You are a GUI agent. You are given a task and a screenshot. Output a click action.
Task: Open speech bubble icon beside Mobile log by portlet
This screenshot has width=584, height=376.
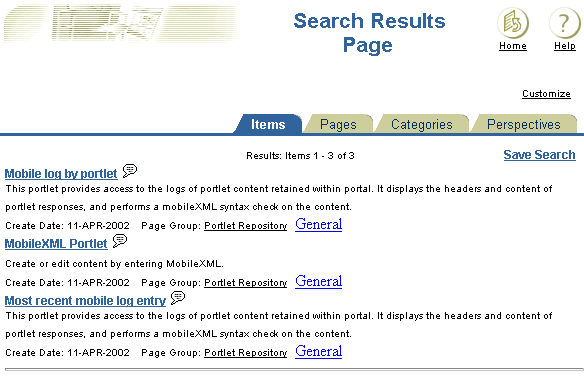130,171
